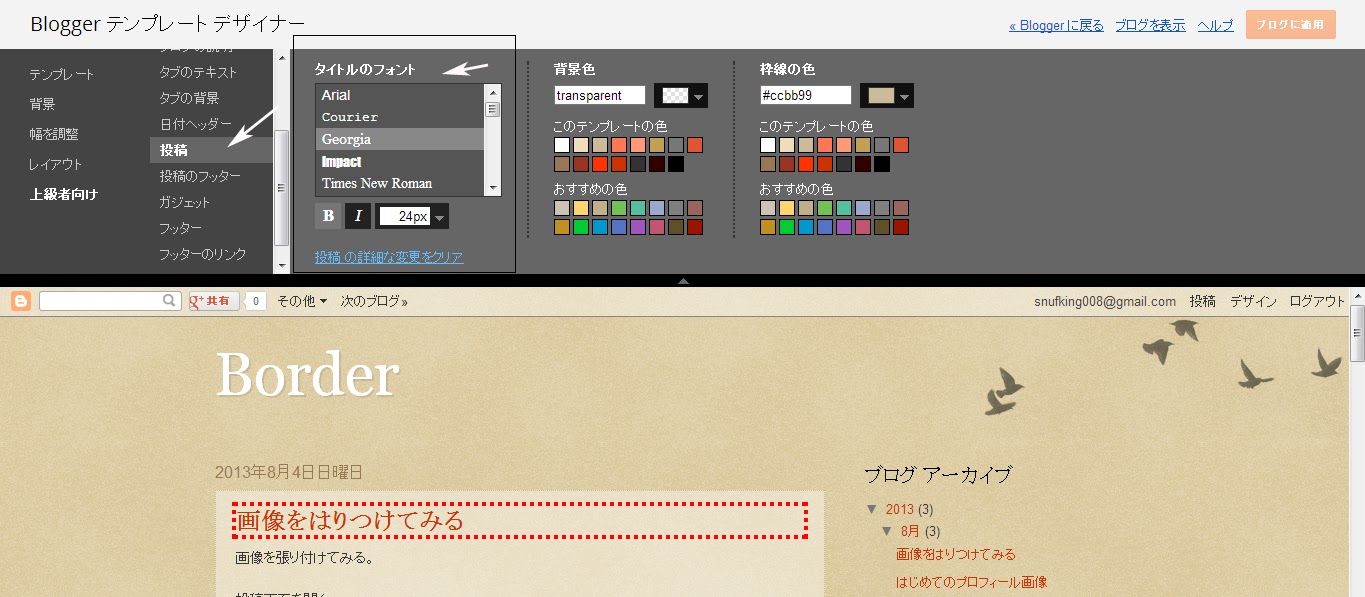Click the highlighted post title 画像をはりつけてみる
This screenshot has width=1365, height=597.
[350, 521]
